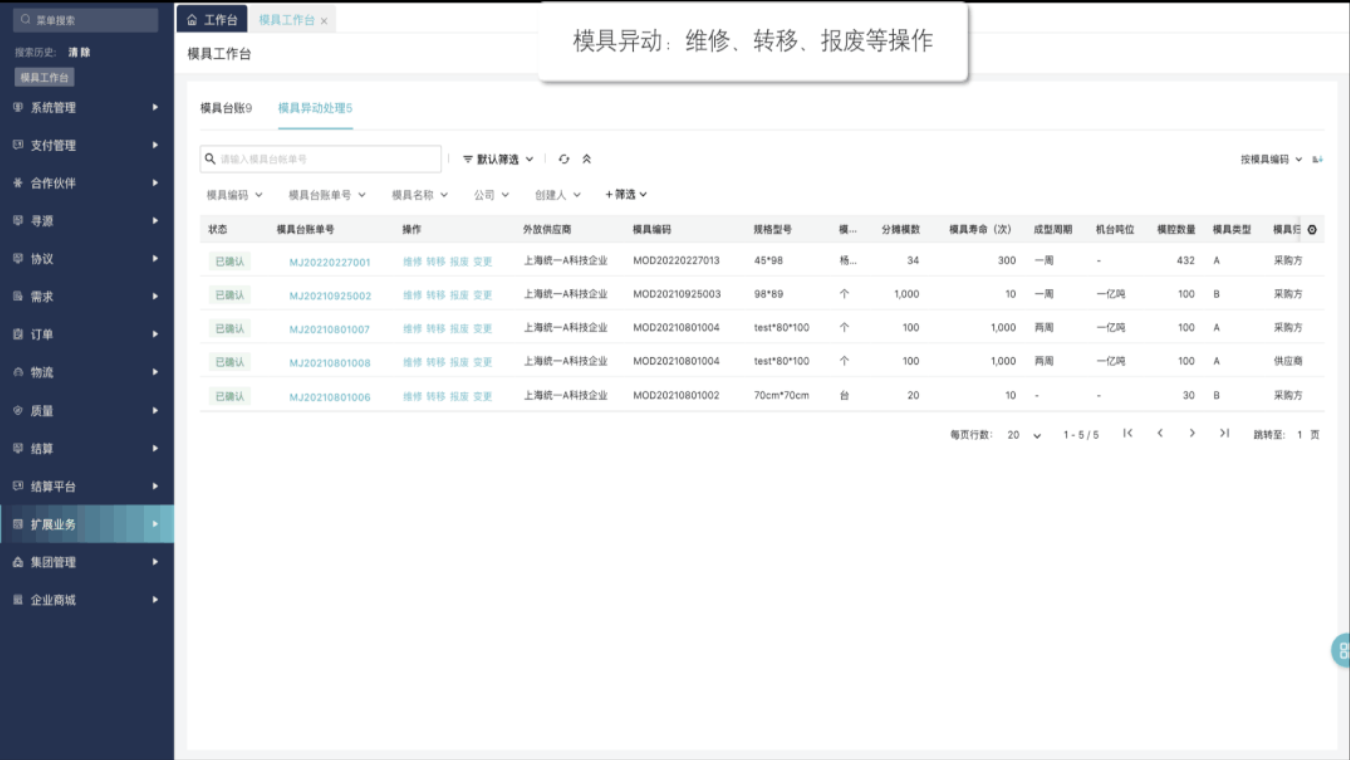Screen dimensions: 1350x760
Task: Go to next page arrow
Action: pos(1192,433)
